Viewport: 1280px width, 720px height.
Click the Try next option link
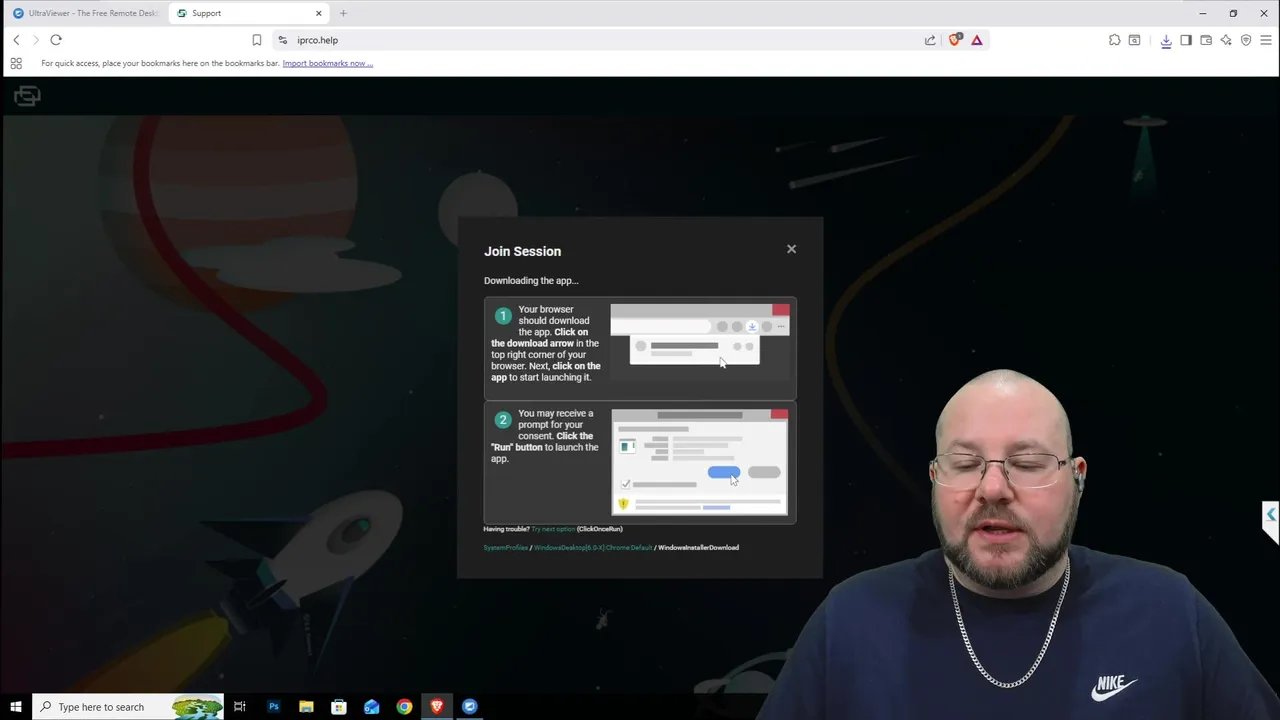pyautogui.click(x=553, y=529)
